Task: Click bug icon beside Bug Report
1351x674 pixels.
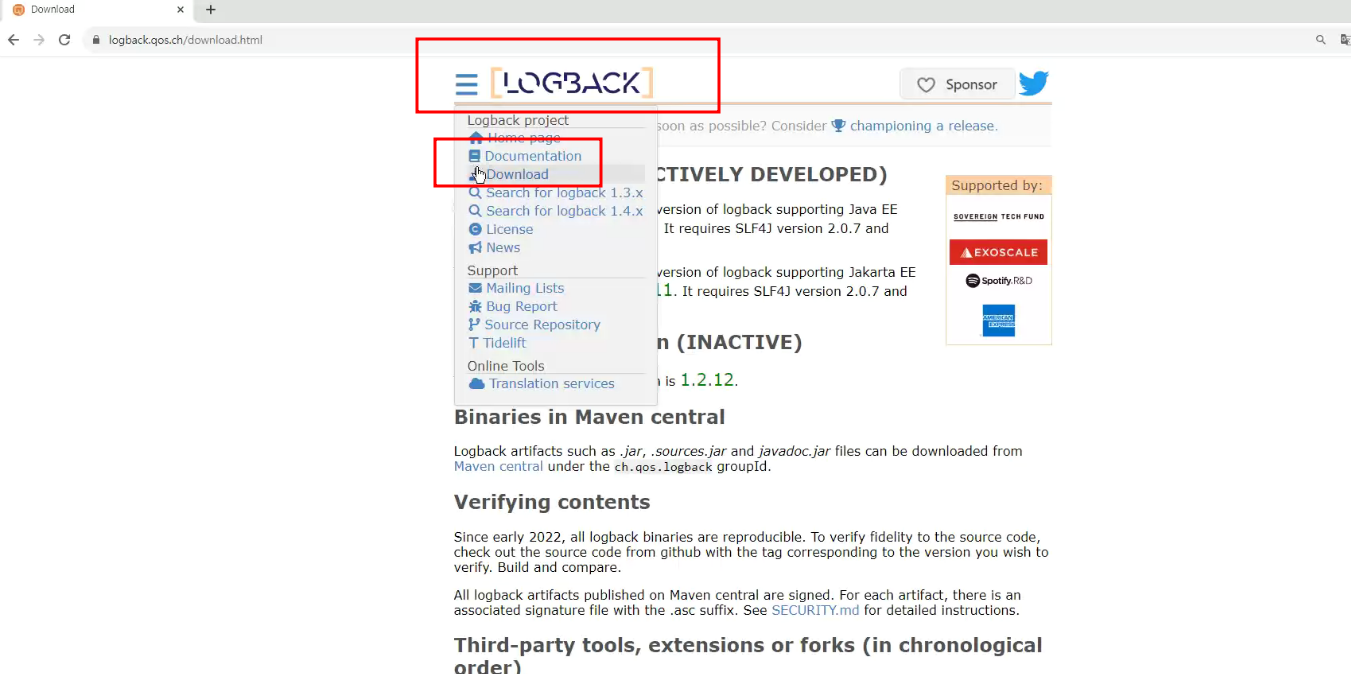Action: (475, 307)
